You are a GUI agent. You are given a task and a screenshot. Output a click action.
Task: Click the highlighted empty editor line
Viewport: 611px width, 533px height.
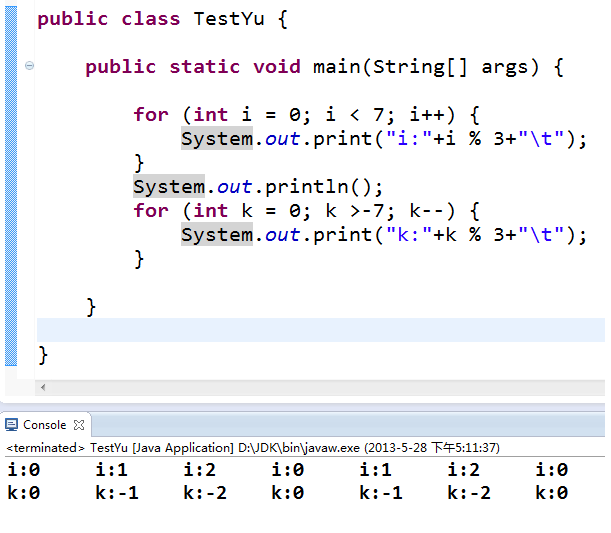[321, 330]
